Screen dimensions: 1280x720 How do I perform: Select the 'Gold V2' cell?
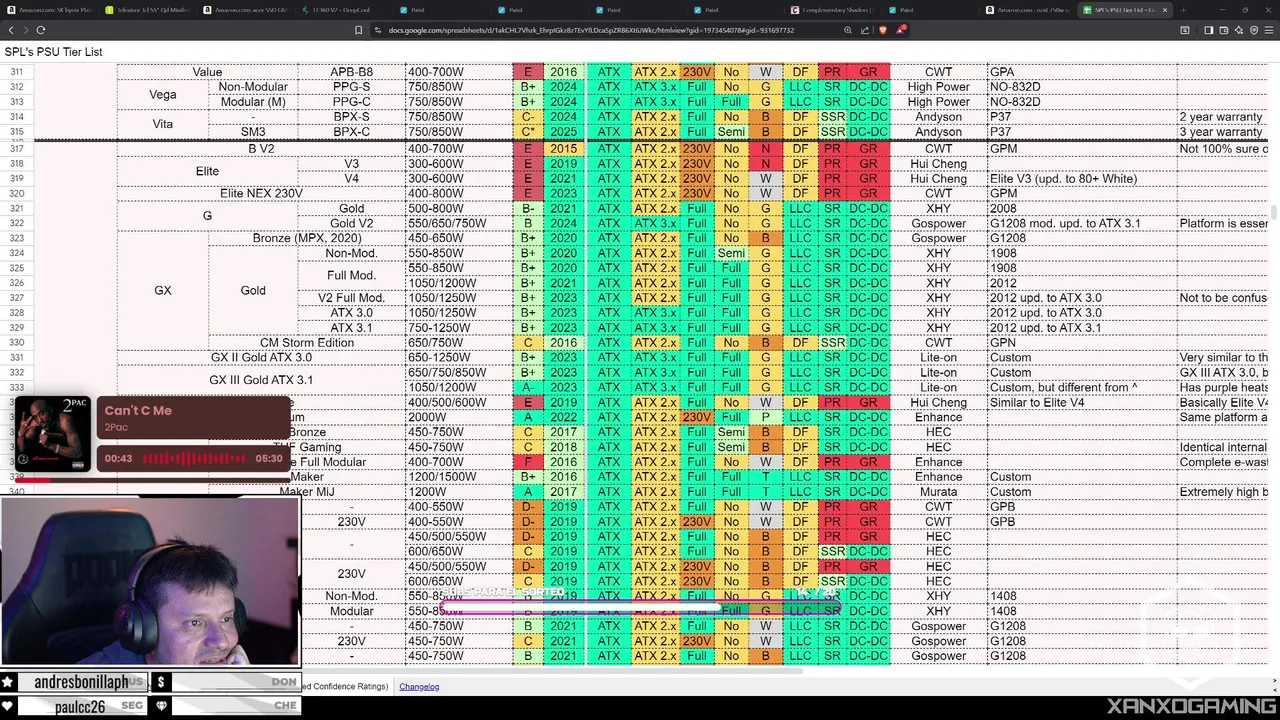352,223
